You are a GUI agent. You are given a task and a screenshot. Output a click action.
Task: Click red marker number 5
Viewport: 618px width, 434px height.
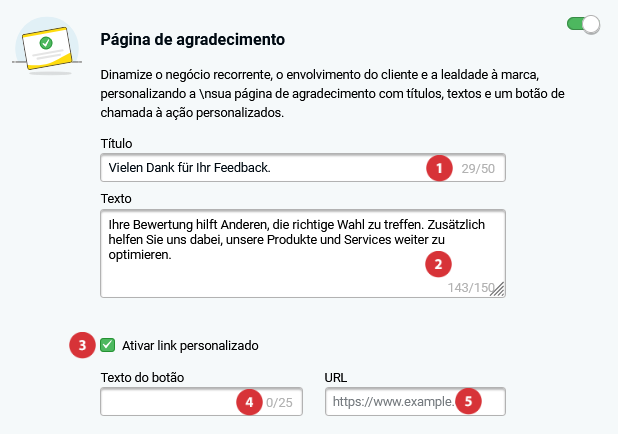point(468,401)
